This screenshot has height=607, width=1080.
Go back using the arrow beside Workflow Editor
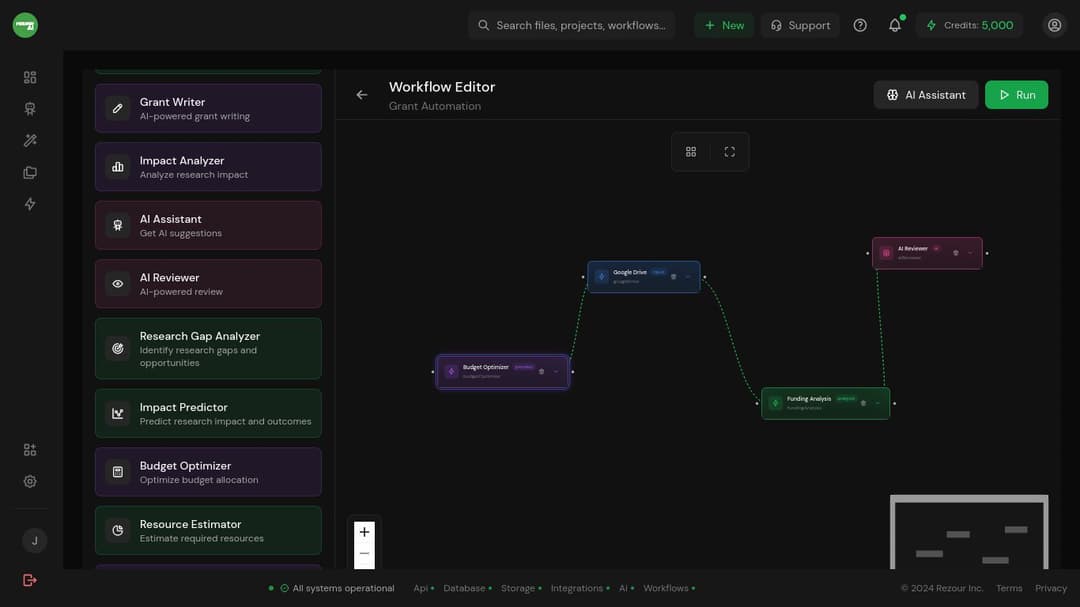point(362,95)
